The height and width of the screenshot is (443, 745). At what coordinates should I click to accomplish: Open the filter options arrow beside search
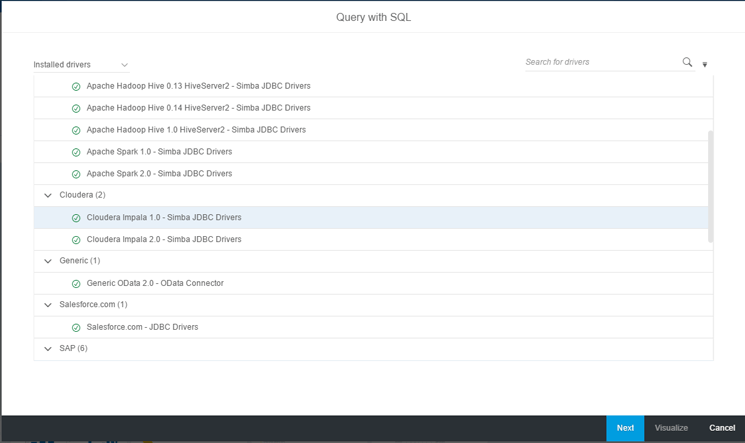[x=705, y=64]
